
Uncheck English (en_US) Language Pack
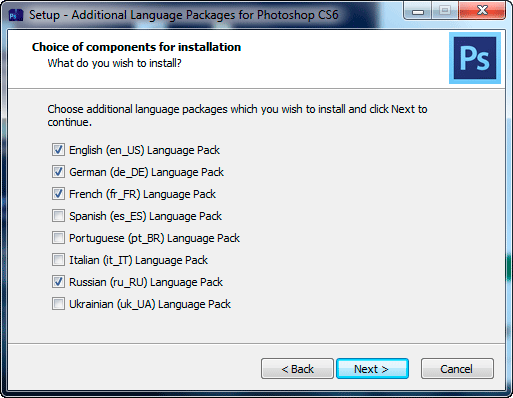point(58,150)
